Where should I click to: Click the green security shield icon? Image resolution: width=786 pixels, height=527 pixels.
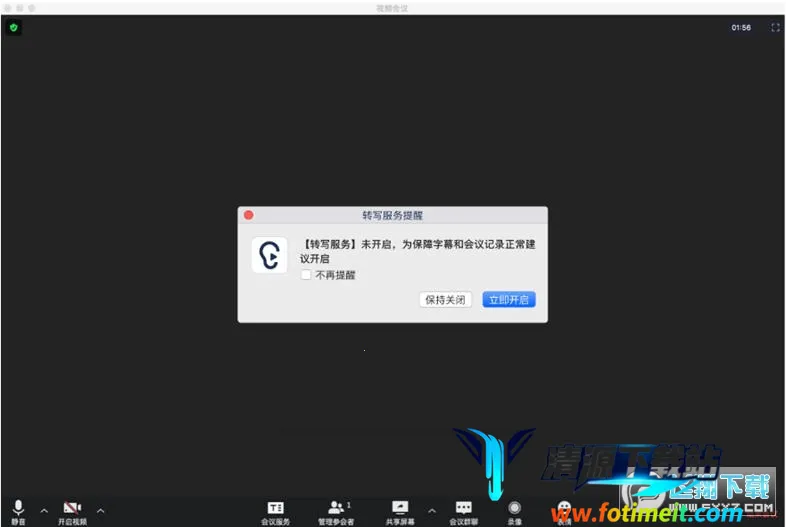[x=14, y=27]
